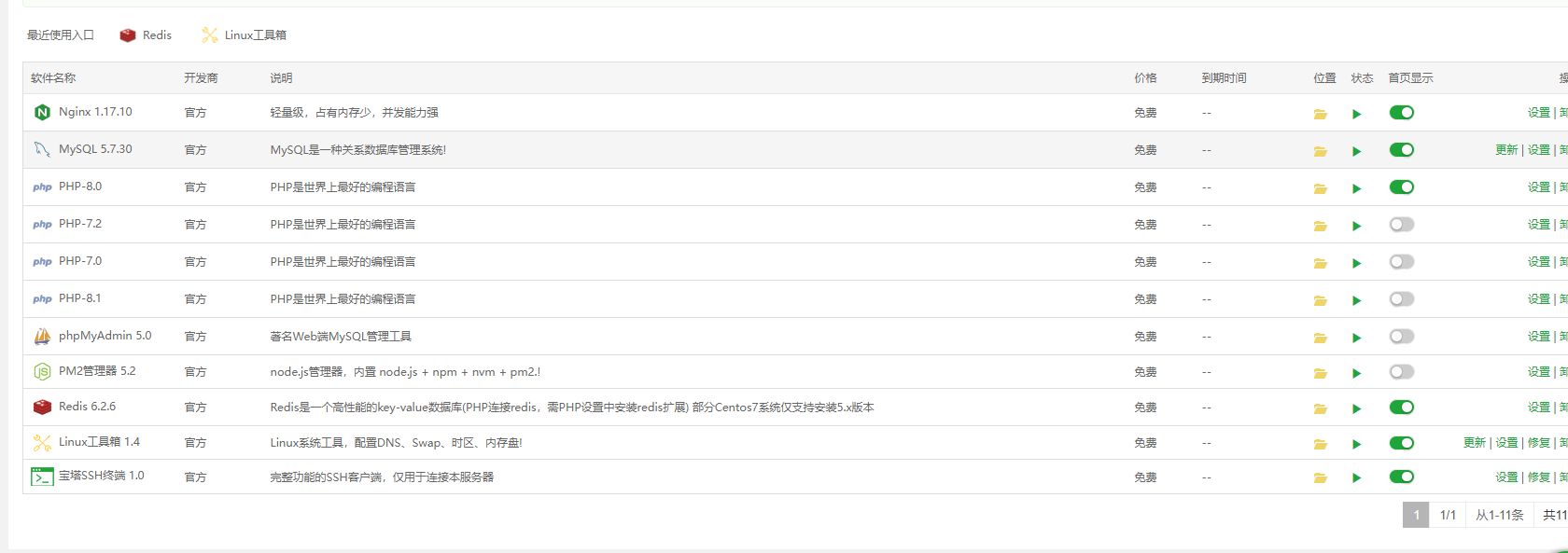This screenshot has height=553, width=1568.
Task: Open the folder location for PHP-8.1
Action: coord(1320,300)
